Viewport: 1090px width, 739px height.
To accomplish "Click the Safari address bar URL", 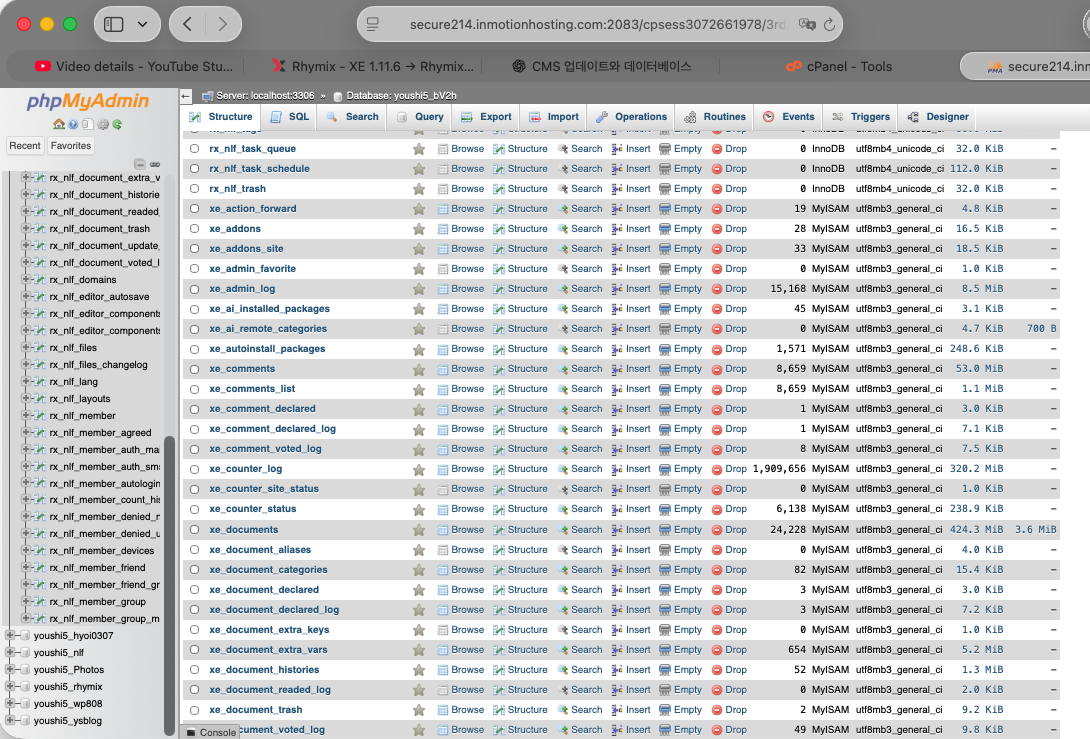I will point(598,24).
